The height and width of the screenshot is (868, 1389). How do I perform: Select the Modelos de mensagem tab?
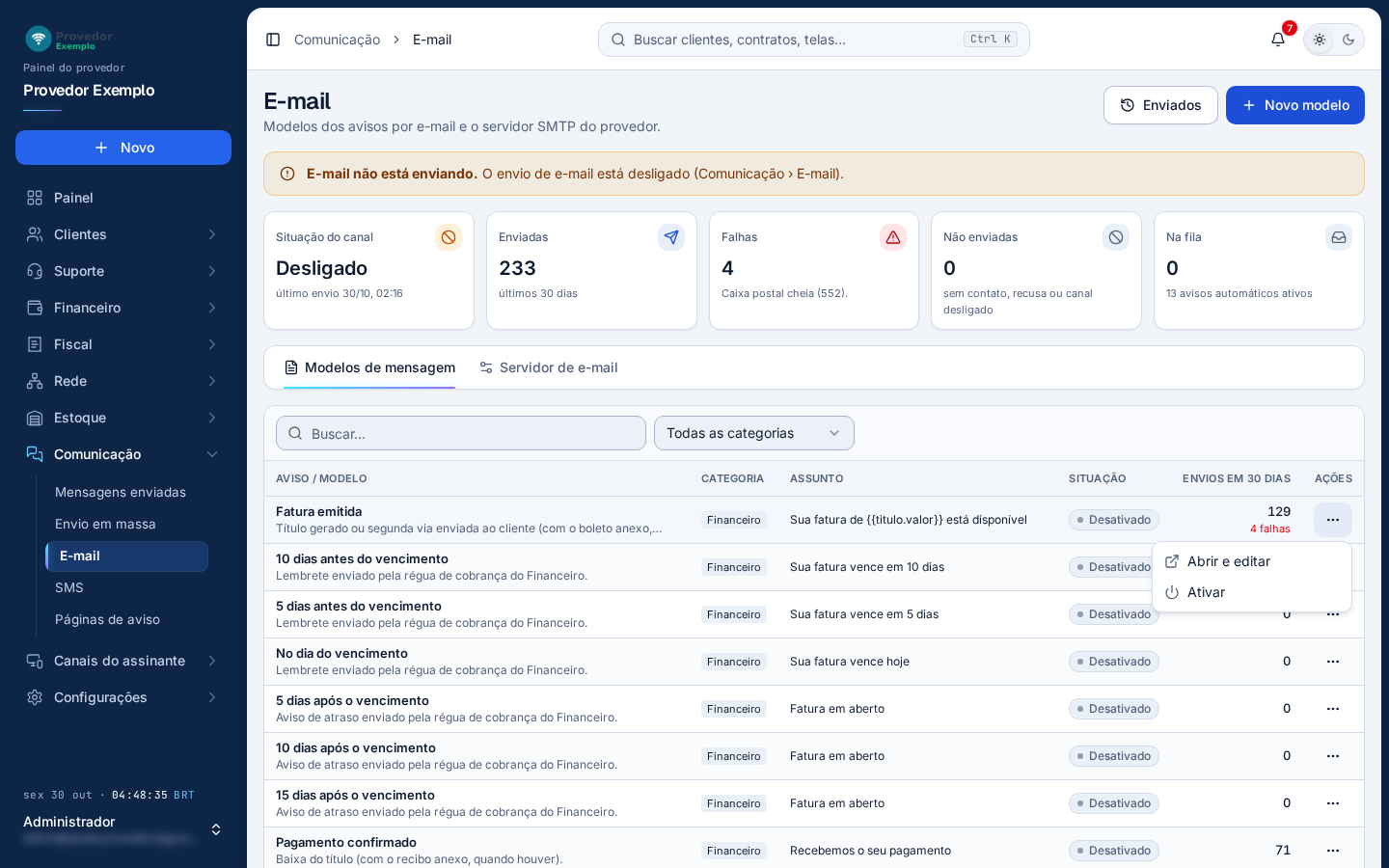(369, 367)
